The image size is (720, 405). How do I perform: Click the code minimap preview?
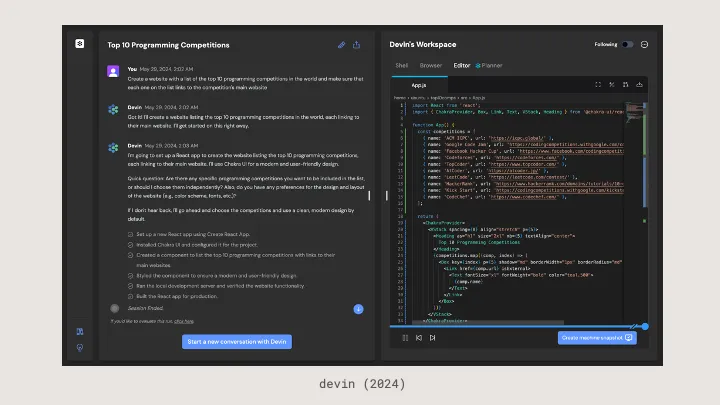tap(634, 112)
